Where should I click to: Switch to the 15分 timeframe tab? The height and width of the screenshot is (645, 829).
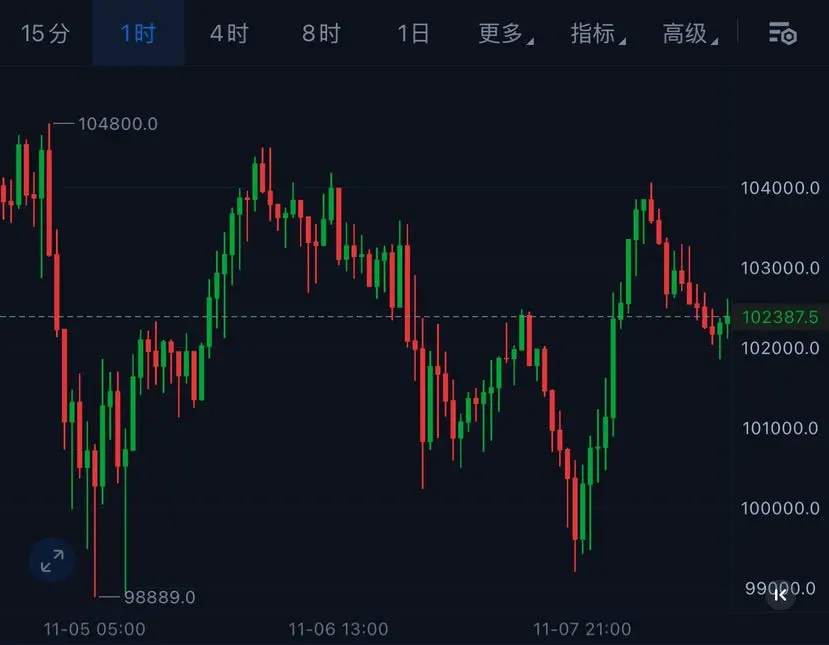pyautogui.click(x=45, y=34)
